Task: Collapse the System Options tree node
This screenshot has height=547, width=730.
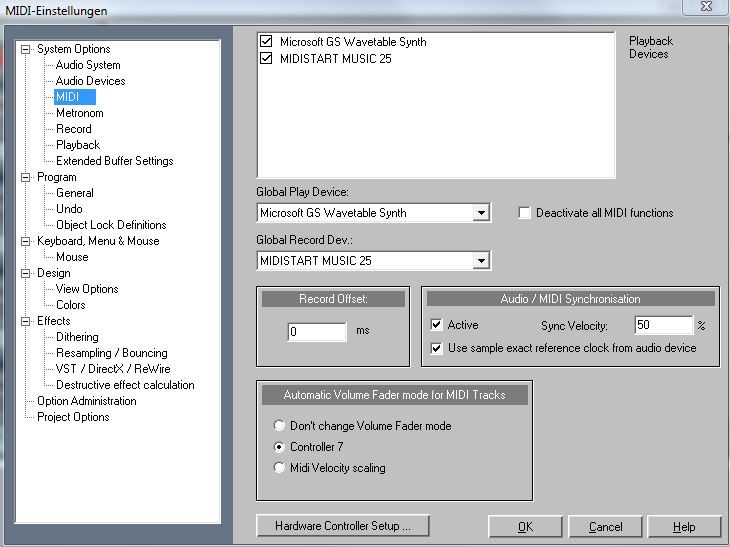Action: pos(26,49)
